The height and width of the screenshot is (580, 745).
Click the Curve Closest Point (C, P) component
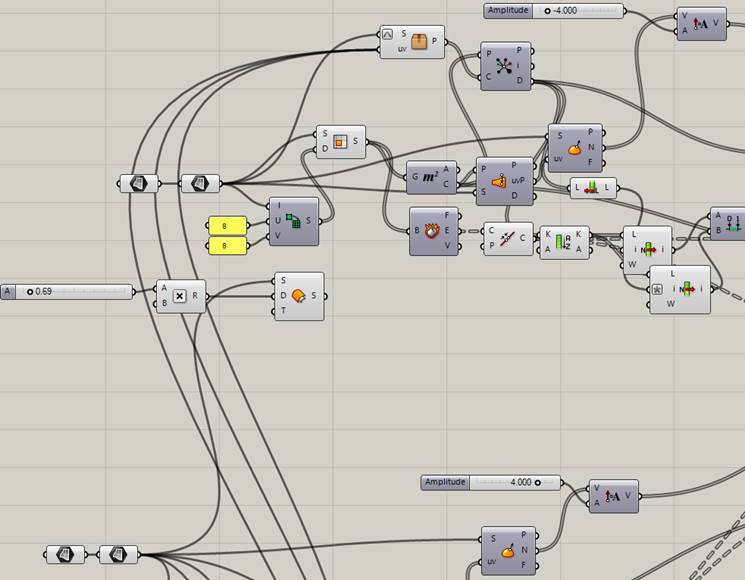pyautogui.click(x=507, y=239)
